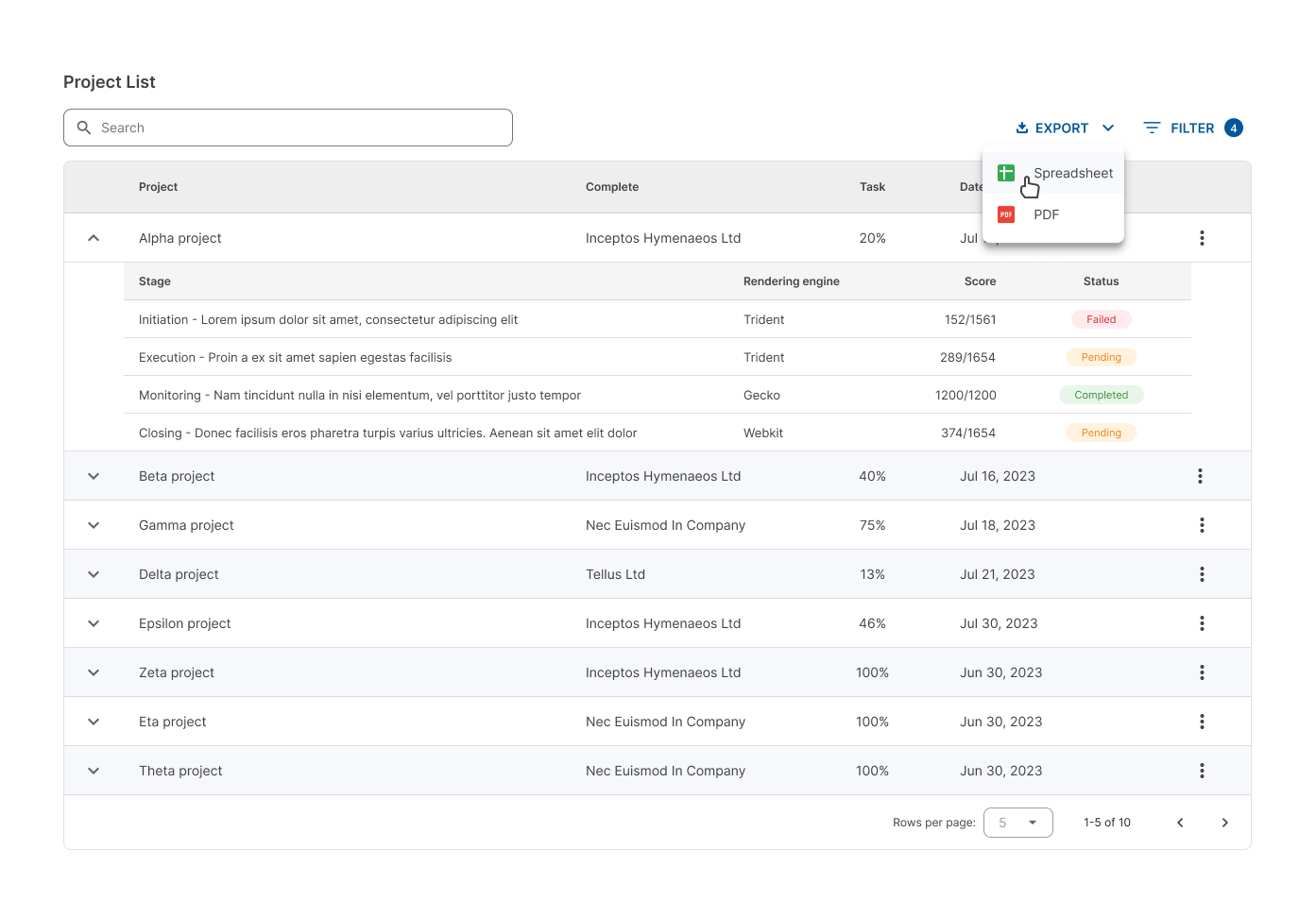Viewport: 1316px width, 918px height.
Task: Click the search magnifier icon
Action: pyautogui.click(x=84, y=127)
